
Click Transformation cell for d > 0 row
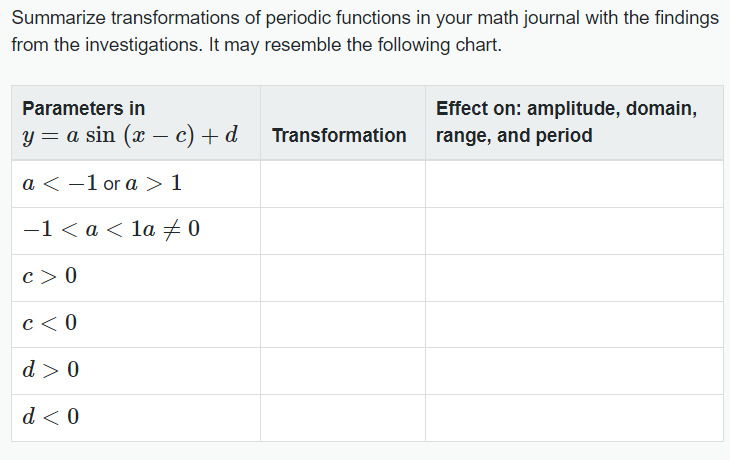pyautogui.click(x=342, y=370)
